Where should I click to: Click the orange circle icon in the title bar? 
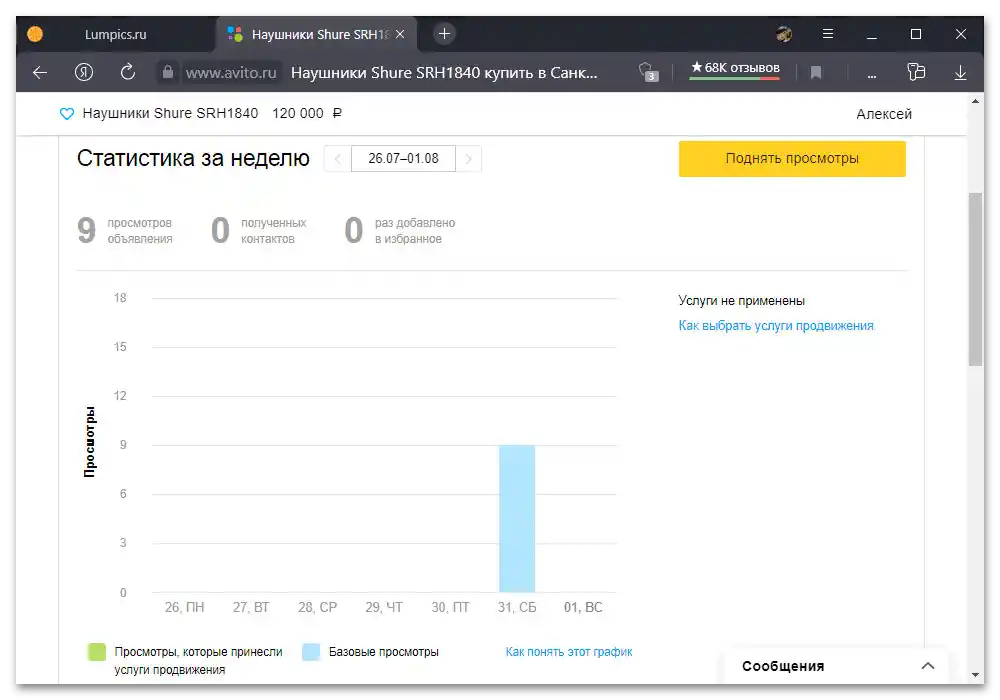pos(35,34)
